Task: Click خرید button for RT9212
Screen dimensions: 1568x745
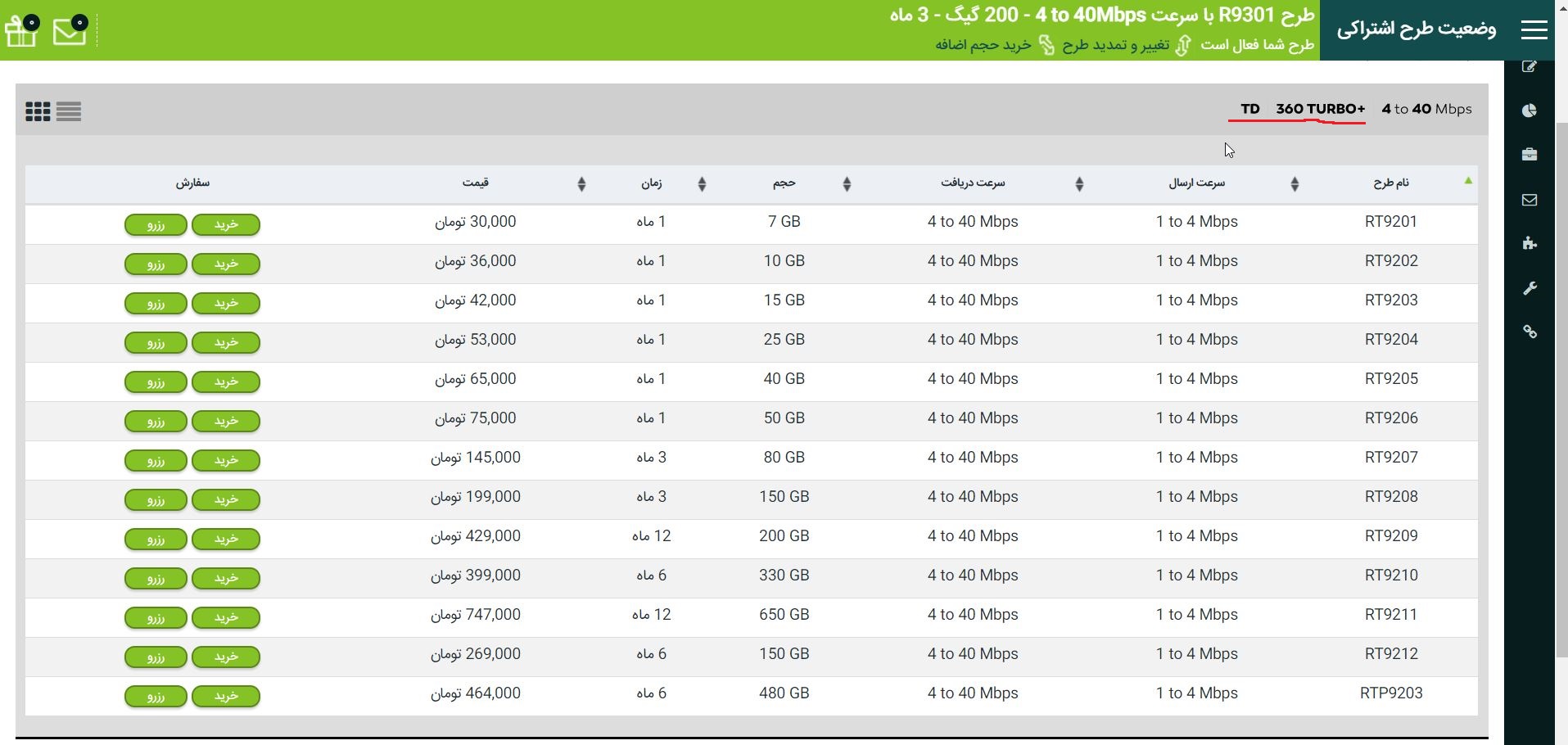Action: click(x=226, y=657)
